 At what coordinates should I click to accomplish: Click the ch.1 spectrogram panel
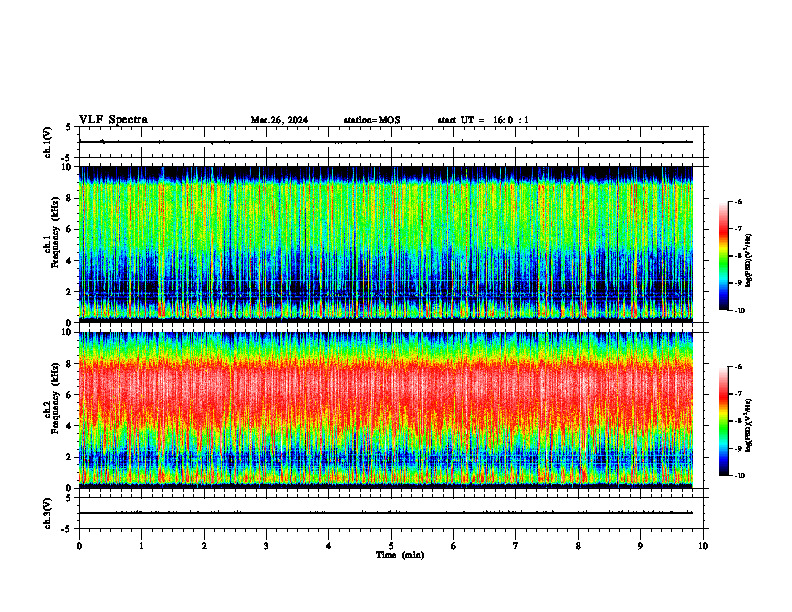tap(386, 244)
